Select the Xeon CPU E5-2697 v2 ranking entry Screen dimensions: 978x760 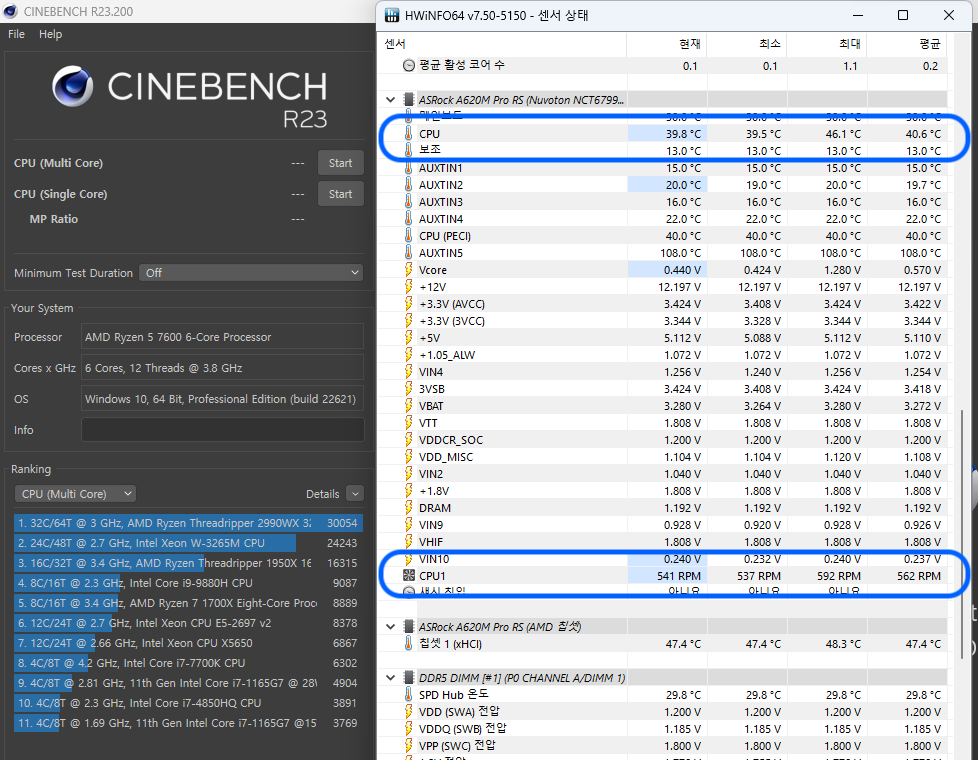pyautogui.click(x=188, y=623)
